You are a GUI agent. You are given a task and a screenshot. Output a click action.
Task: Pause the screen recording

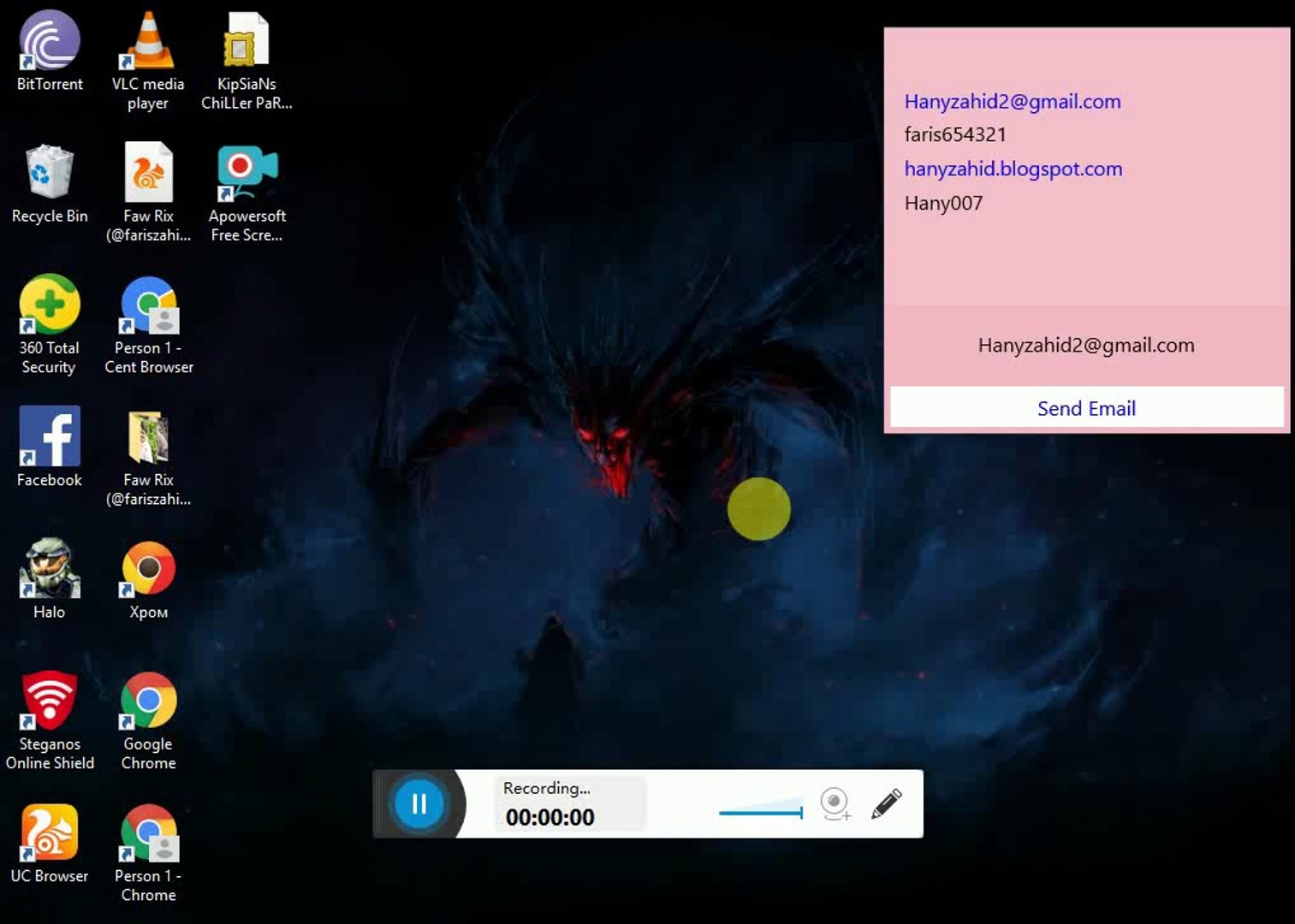point(419,803)
